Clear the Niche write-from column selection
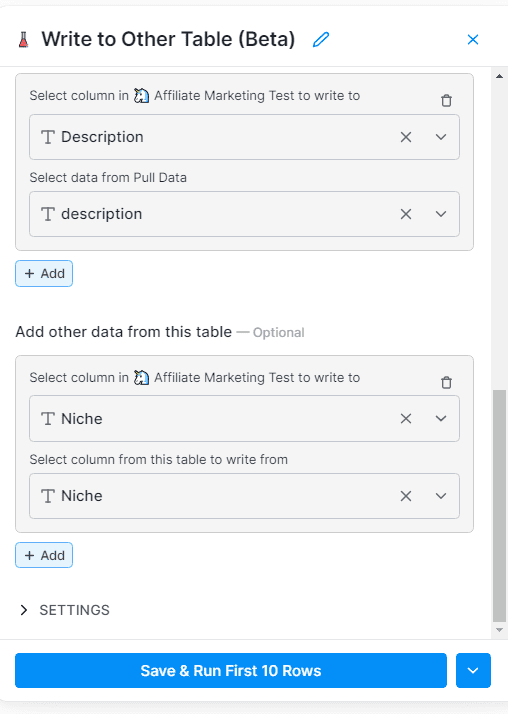Viewport: 508px width, 714px height. click(x=406, y=496)
